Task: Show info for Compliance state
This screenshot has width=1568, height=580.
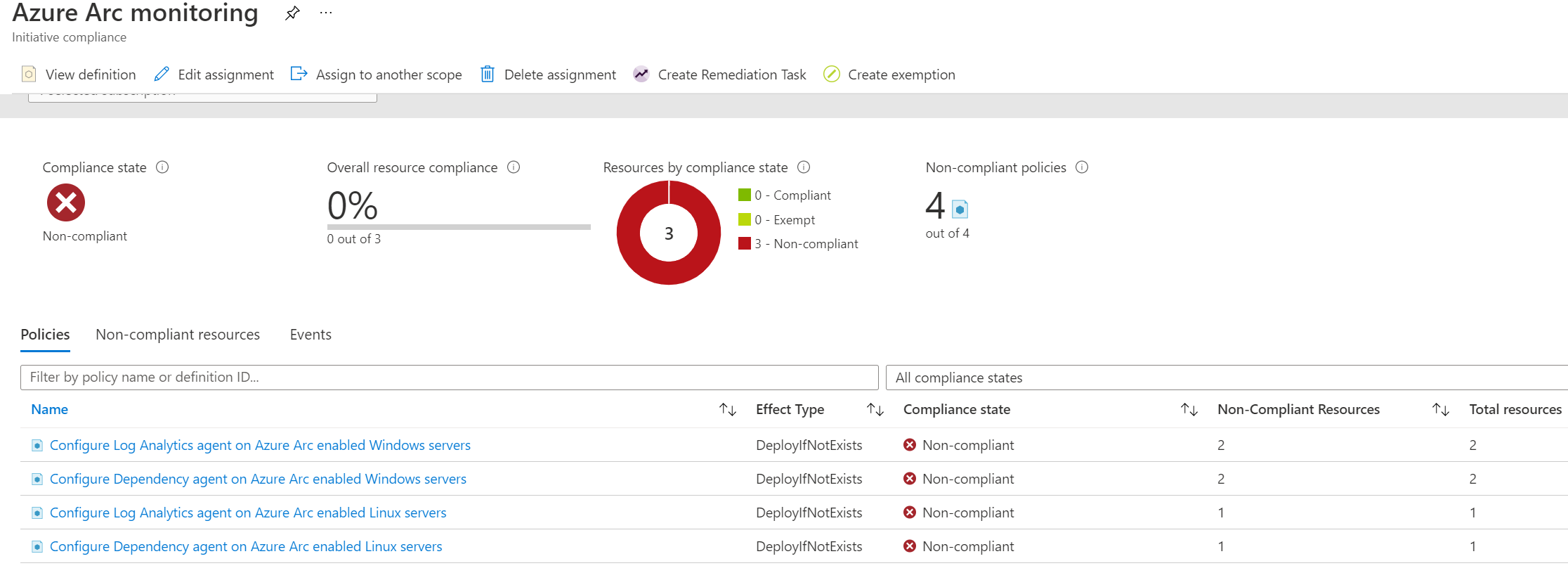Action: 162,167
